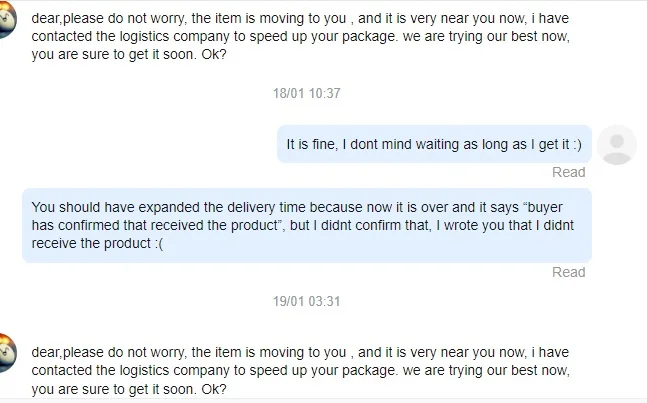This screenshot has width=647, height=403.
Task: Click the 18/01 10:37 timestamp
Action: click(307, 93)
